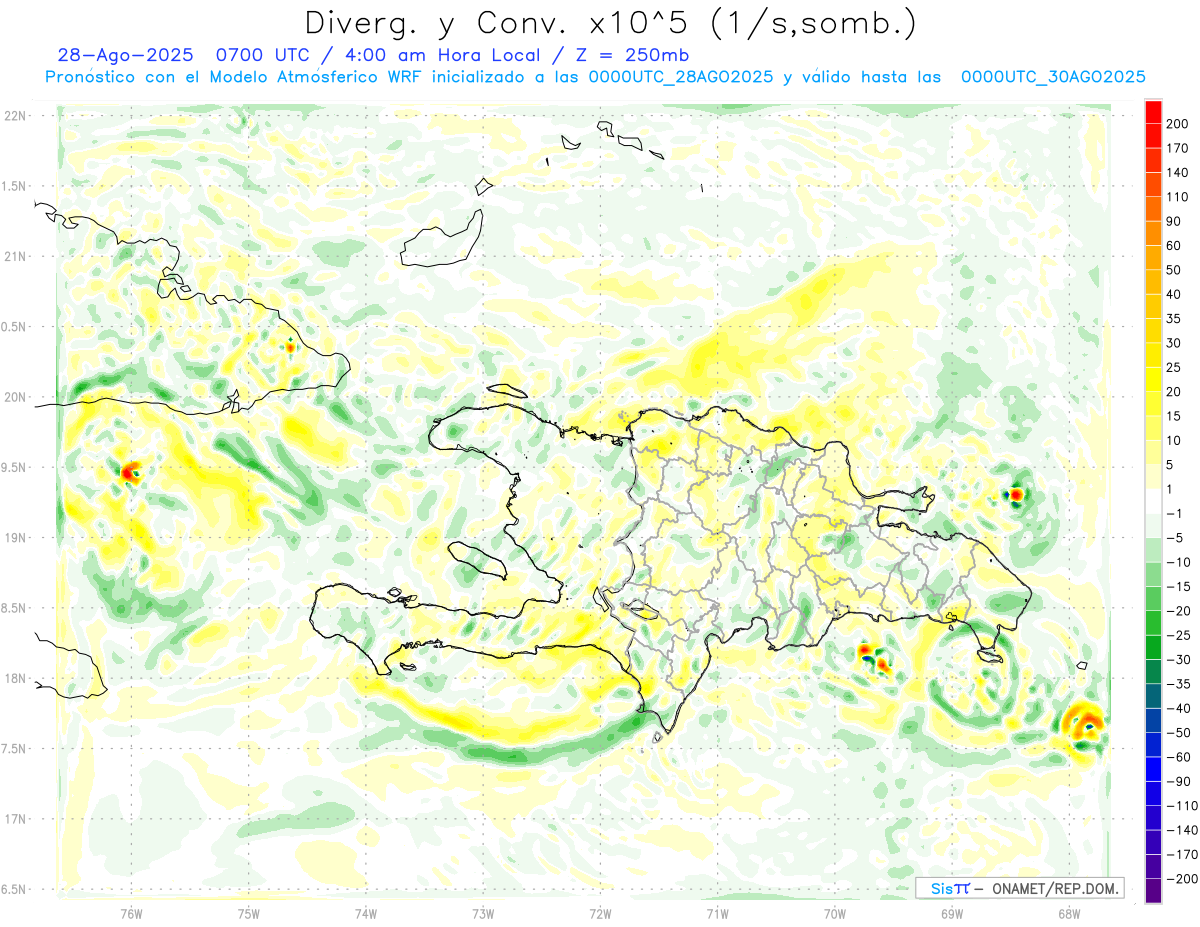This screenshot has height=927, width=1200.
Task: Click the red top segment of the color scale
Action: click(x=1153, y=111)
